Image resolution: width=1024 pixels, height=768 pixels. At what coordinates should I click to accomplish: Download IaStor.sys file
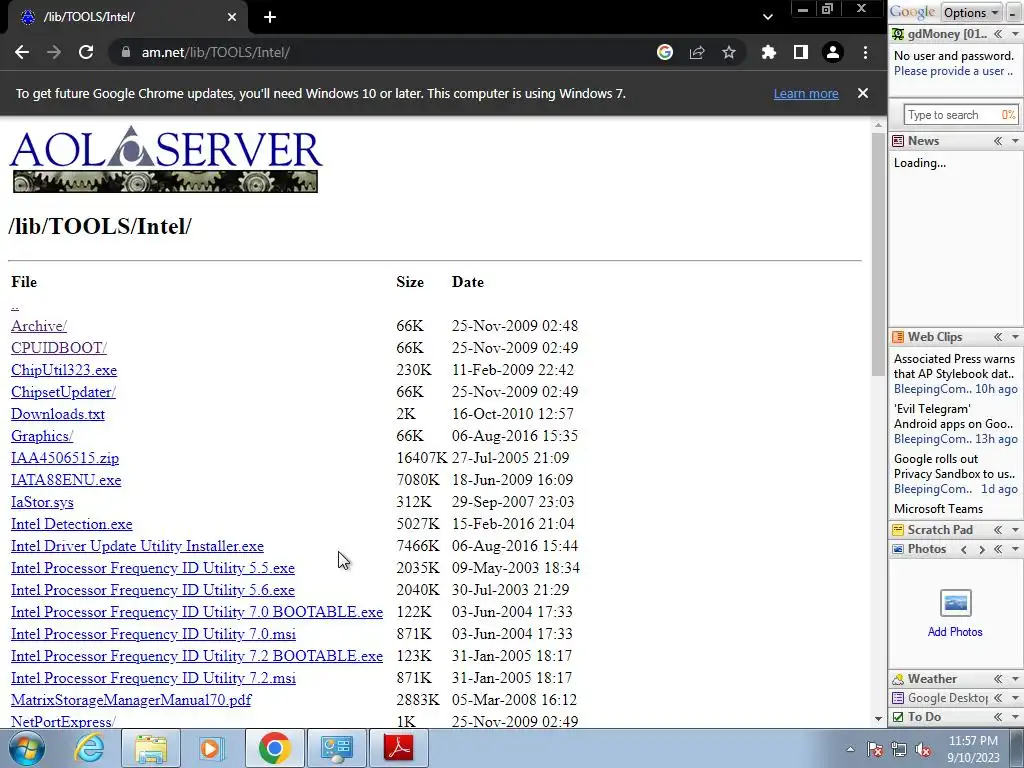tap(42, 502)
